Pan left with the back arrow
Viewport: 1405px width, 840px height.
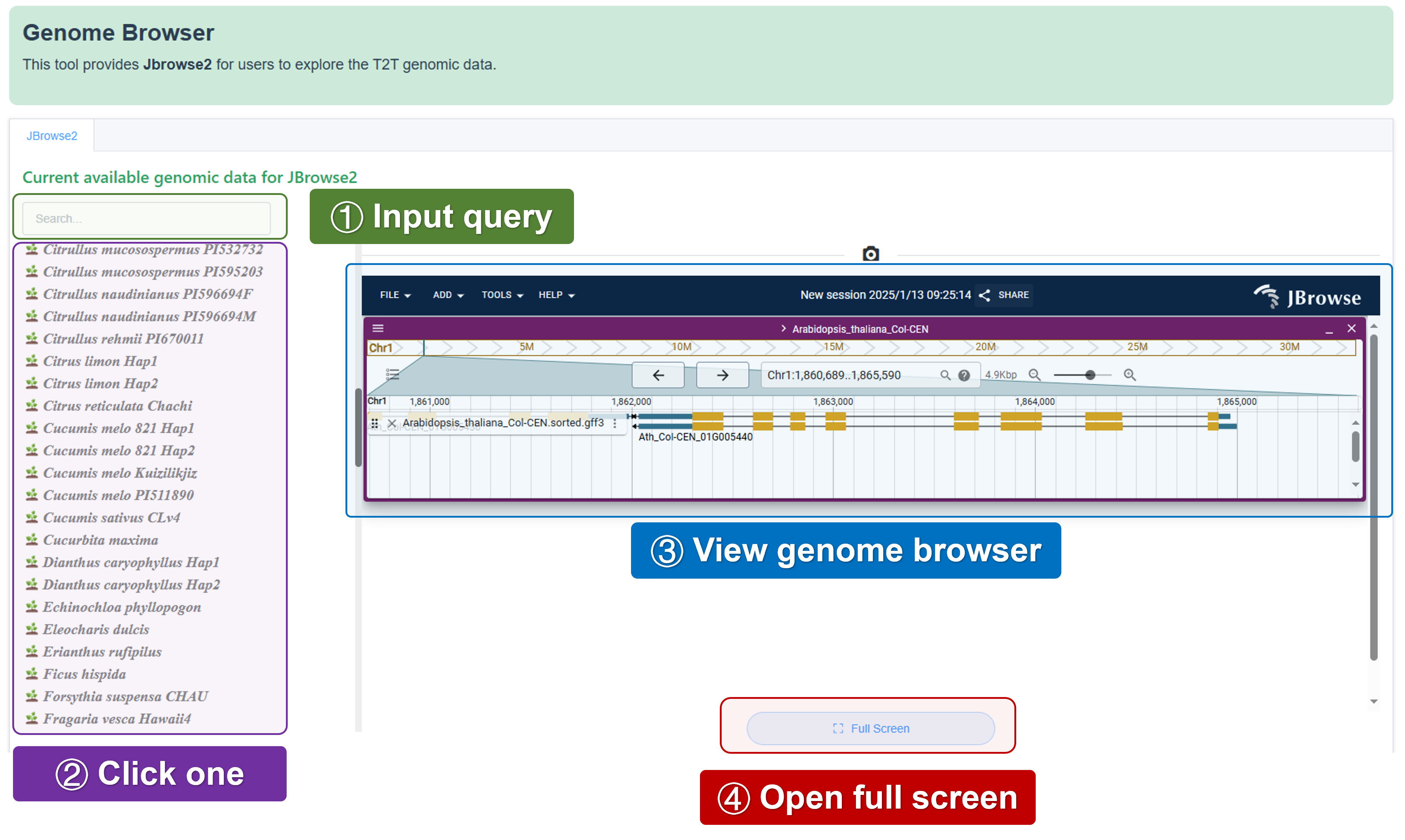click(x=658, y=375)
